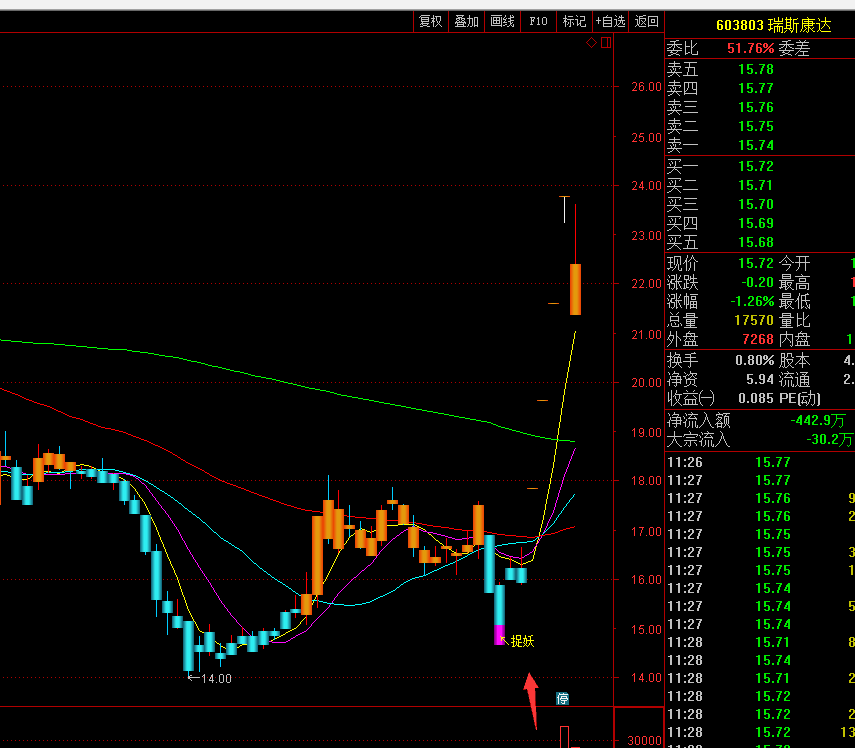Select the 卖三 ask row
Viewport: 855px width, 748px height.
tap(760, 107)
